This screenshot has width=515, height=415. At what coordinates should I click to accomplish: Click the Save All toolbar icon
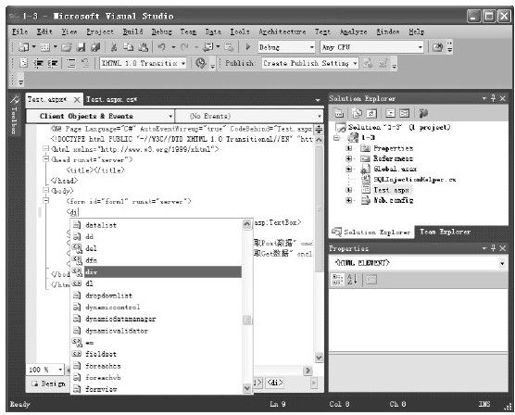96,47
